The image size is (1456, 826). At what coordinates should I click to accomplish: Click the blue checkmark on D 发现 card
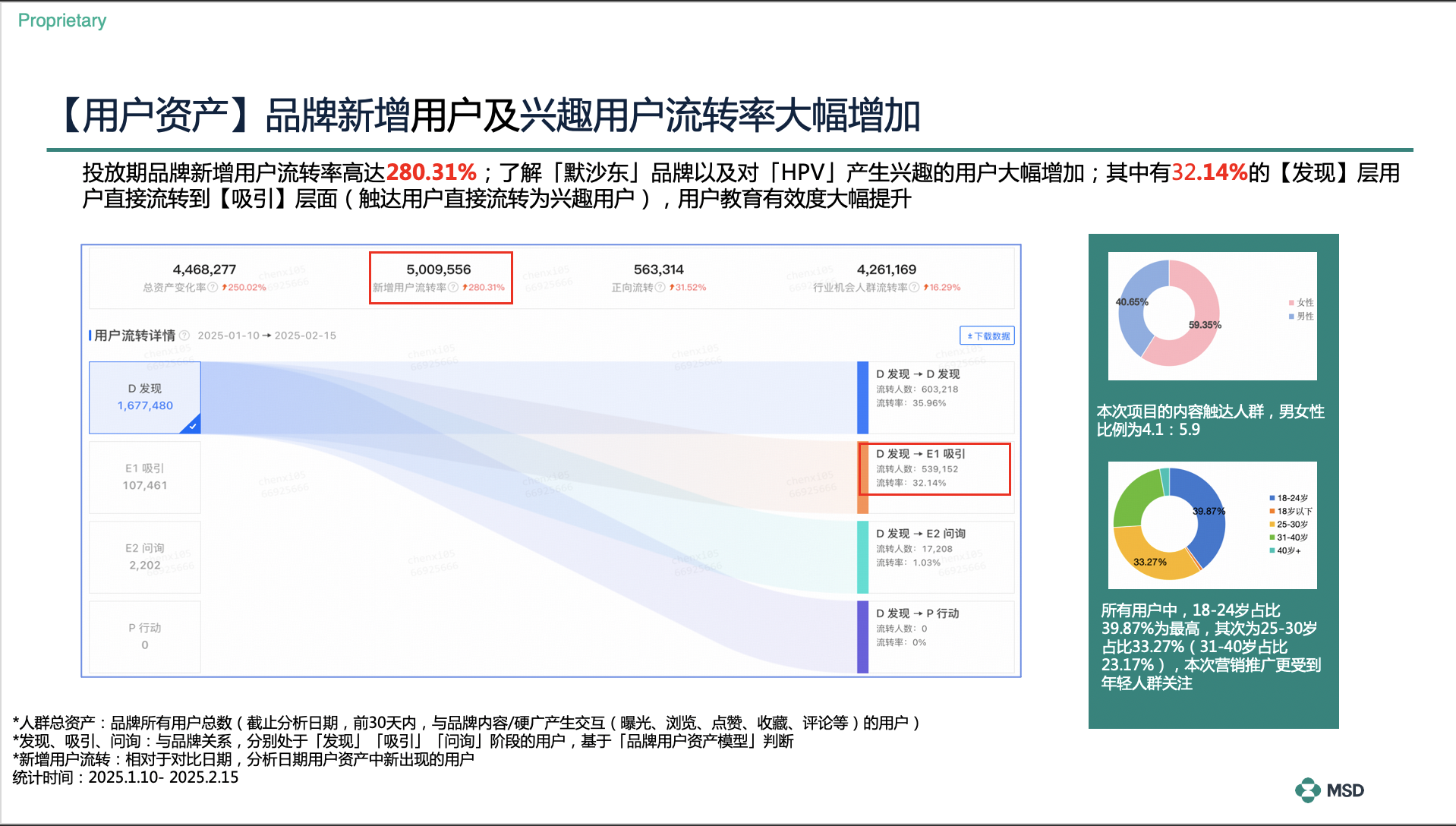click(192, 426)
